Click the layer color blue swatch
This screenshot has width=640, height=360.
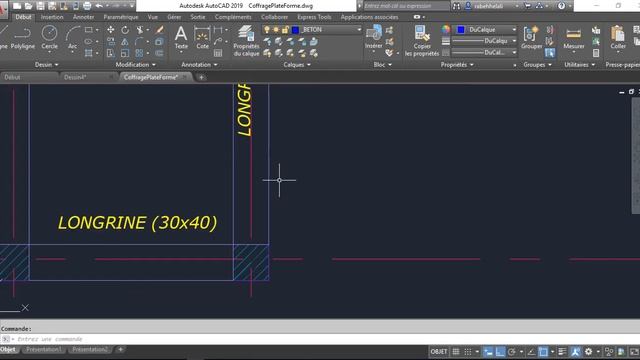[296, 30]
